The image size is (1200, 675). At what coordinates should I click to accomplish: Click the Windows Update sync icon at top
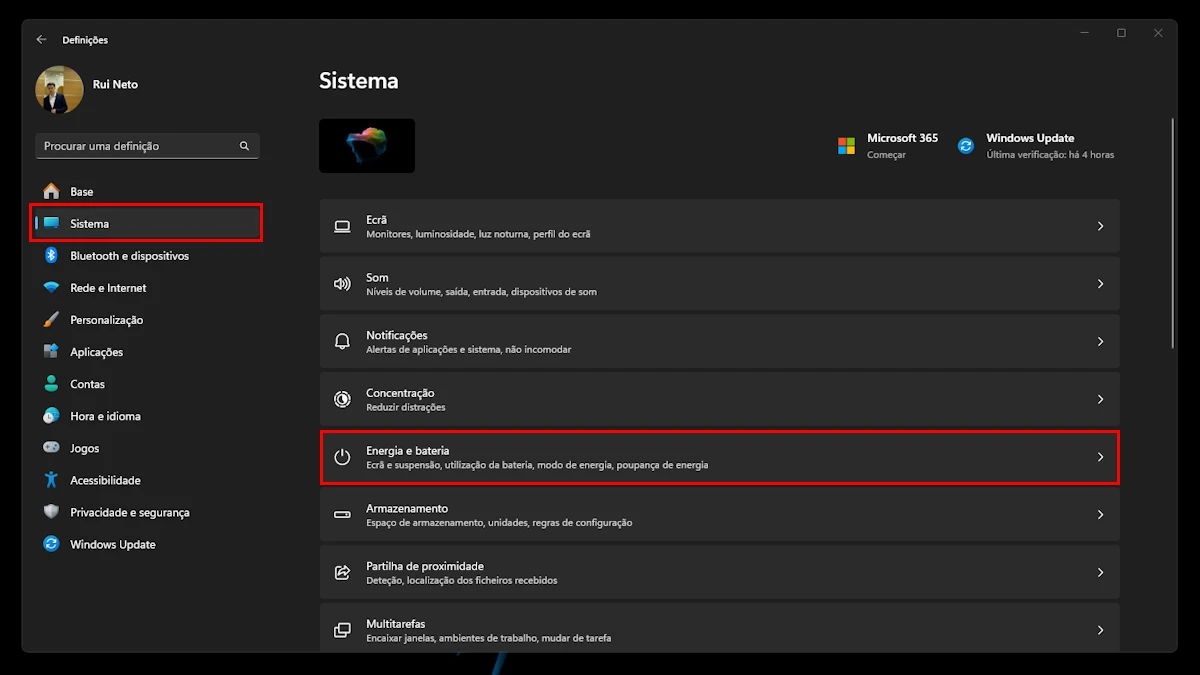(966, 146)
